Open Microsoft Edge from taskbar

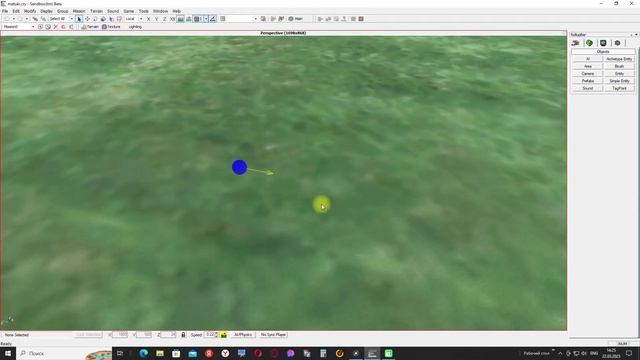coord(143,353)
